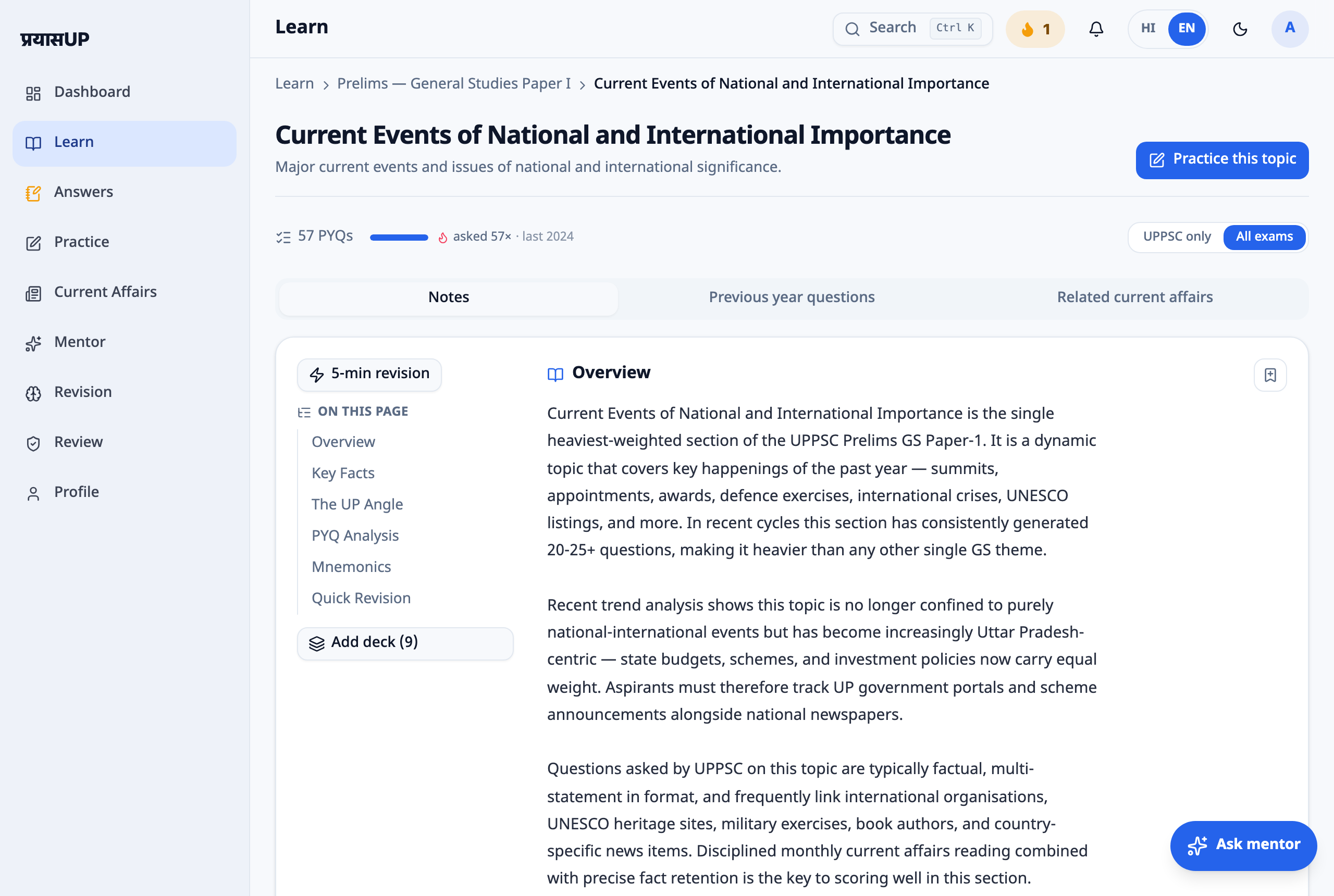Open Profile from sidebar

coord(124,493)
